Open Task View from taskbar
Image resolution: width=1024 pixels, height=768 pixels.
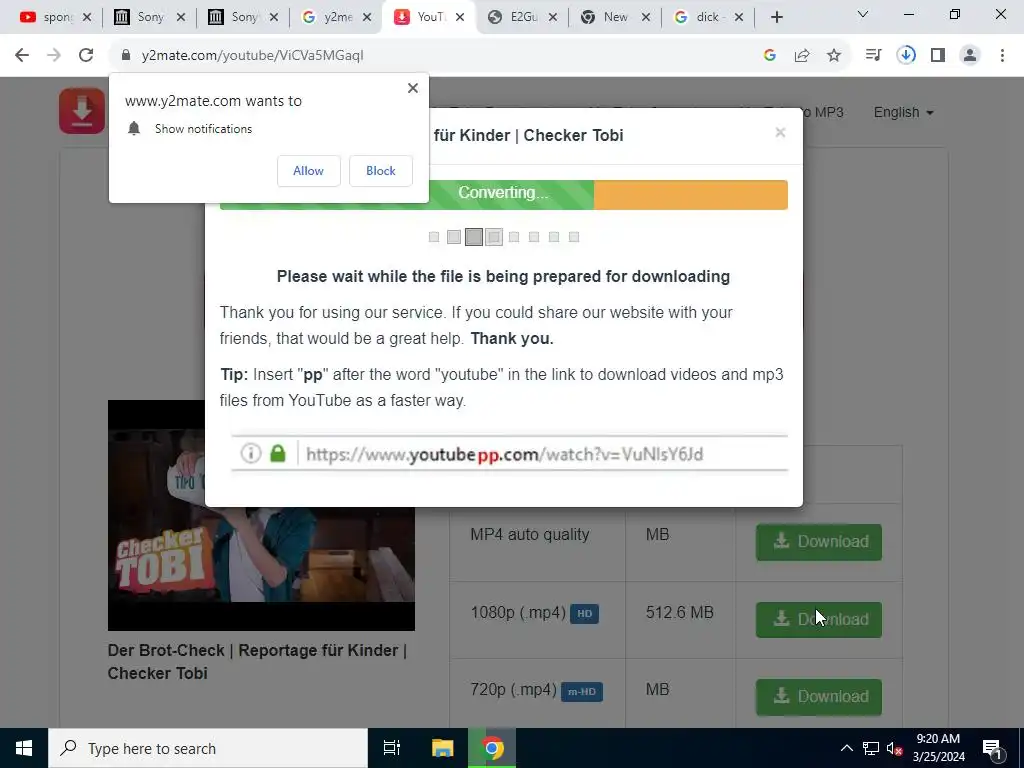[392, 748]
